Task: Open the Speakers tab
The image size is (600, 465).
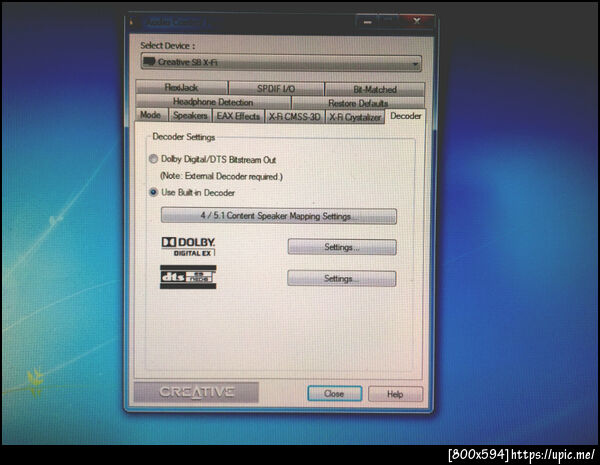Action: (190, 115)
